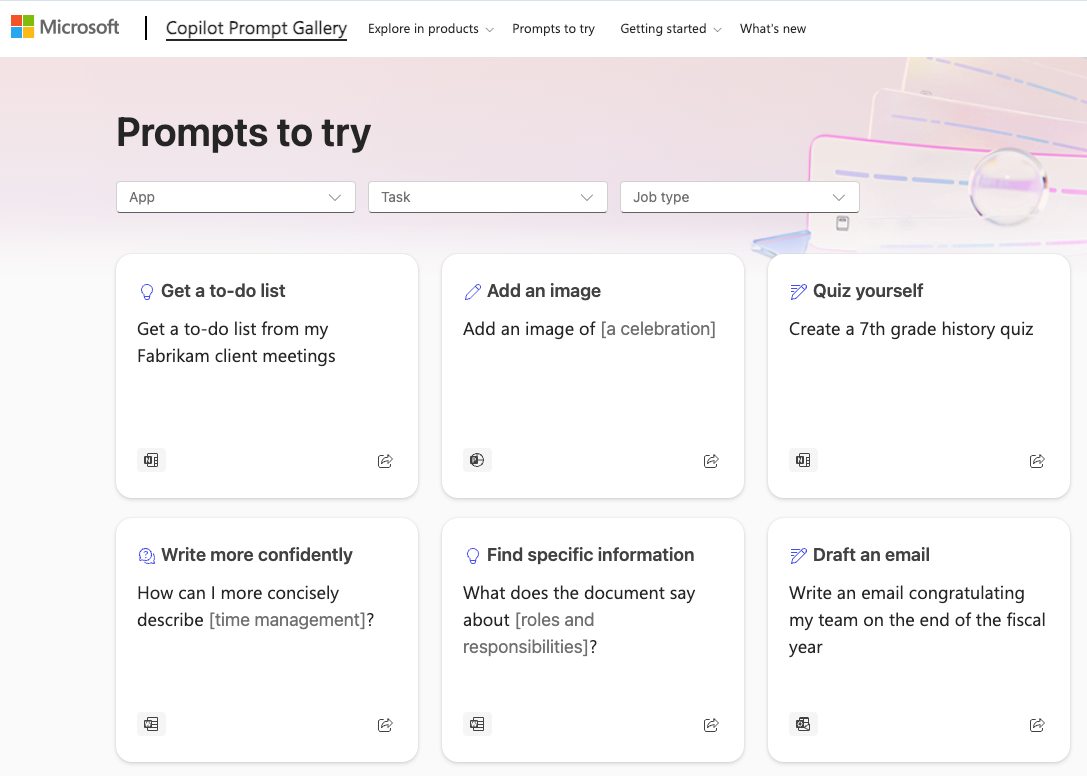Viewport: 1087px width, 776px height.
Task: Click chat icon beside Write more confidently
Action: tap(146, 555)
